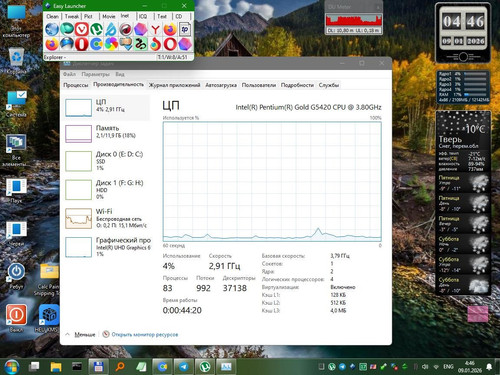Open HEU KMS desktop shortcut
The width and height of the screenshot is (500, 375).
coord(49,318)
